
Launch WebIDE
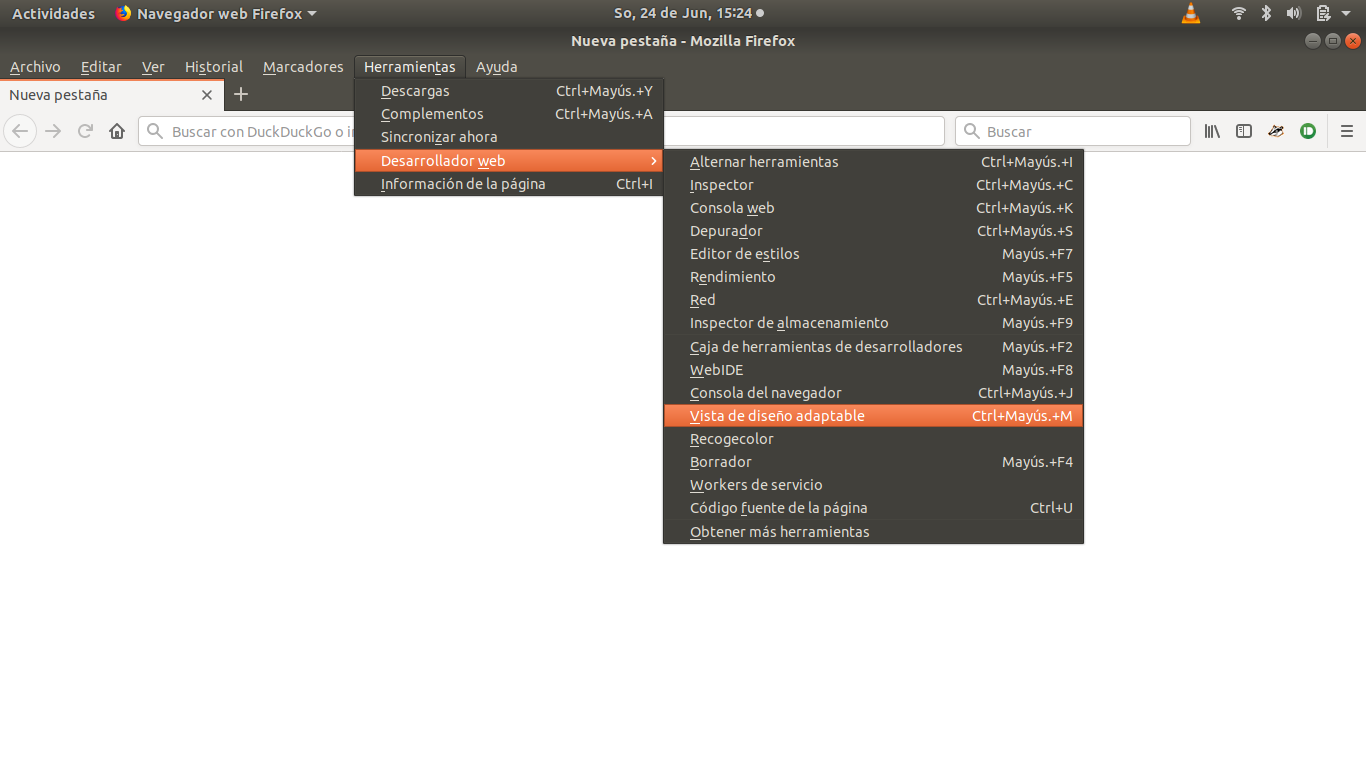point(873,370)
